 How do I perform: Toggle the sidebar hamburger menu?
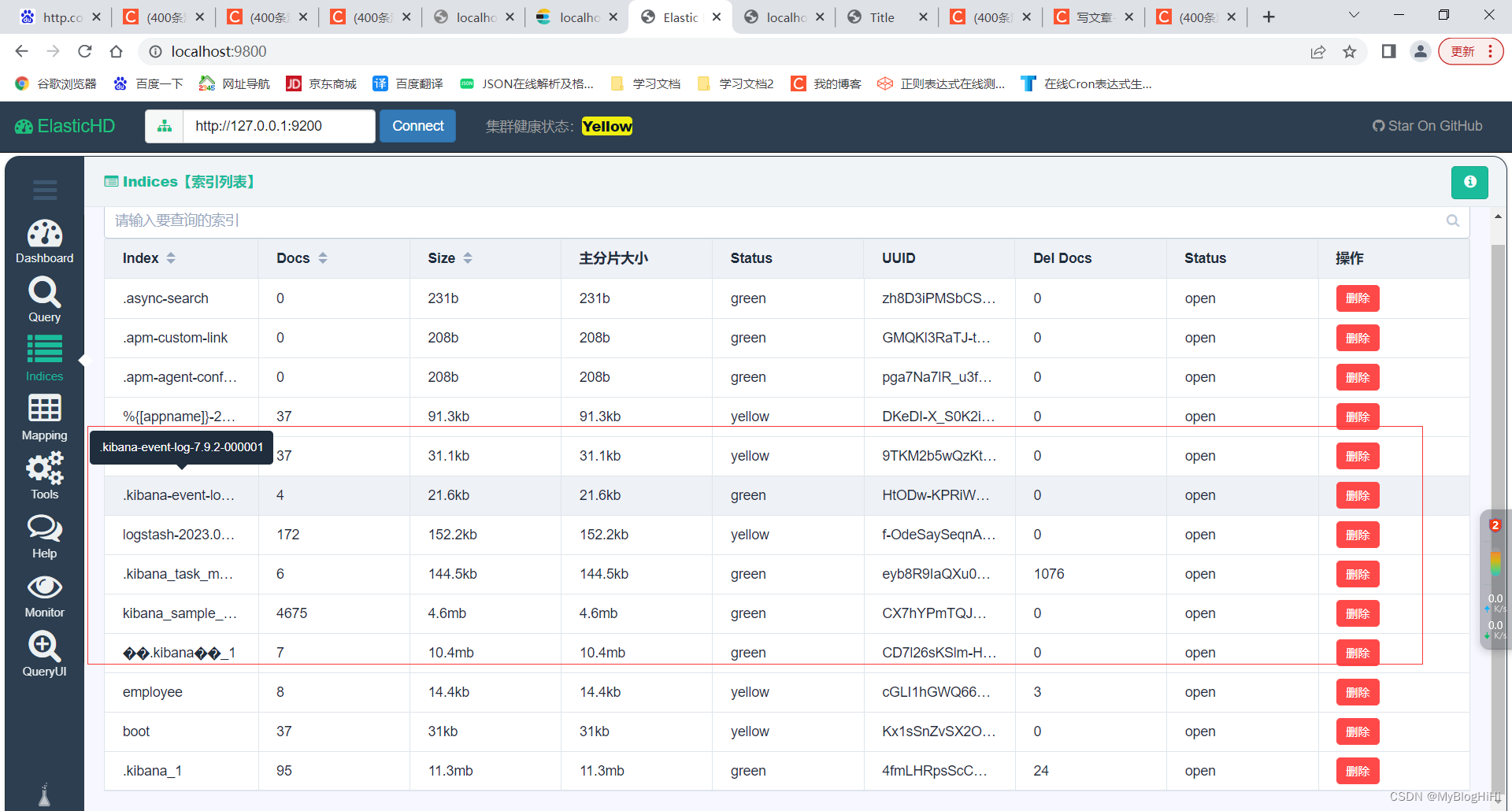point(45,190)
